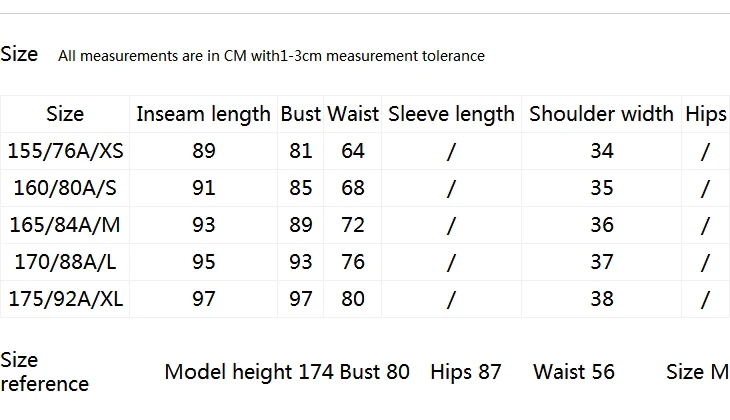Click the Inseam length column header
Image resolution: width=730 pixels, height=420 pixels.
coord(203,114)
